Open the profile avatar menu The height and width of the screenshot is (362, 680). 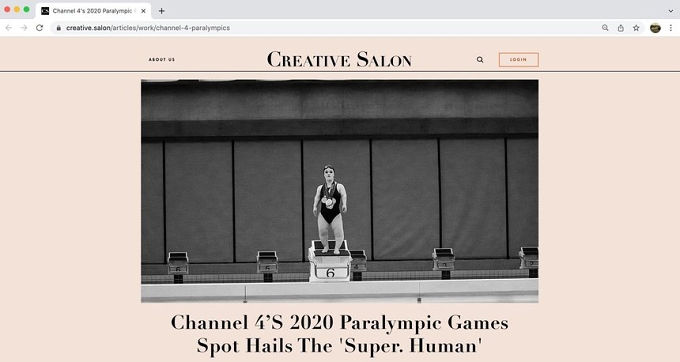click(x=655, y=28)
